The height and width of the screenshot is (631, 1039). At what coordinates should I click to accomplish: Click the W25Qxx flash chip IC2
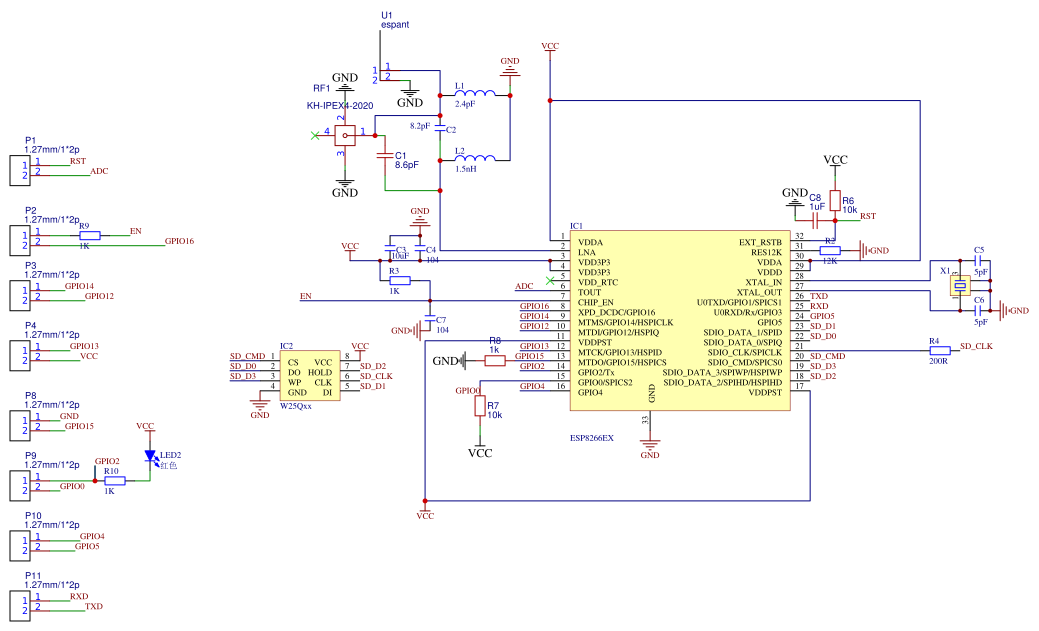click(310, 377)
